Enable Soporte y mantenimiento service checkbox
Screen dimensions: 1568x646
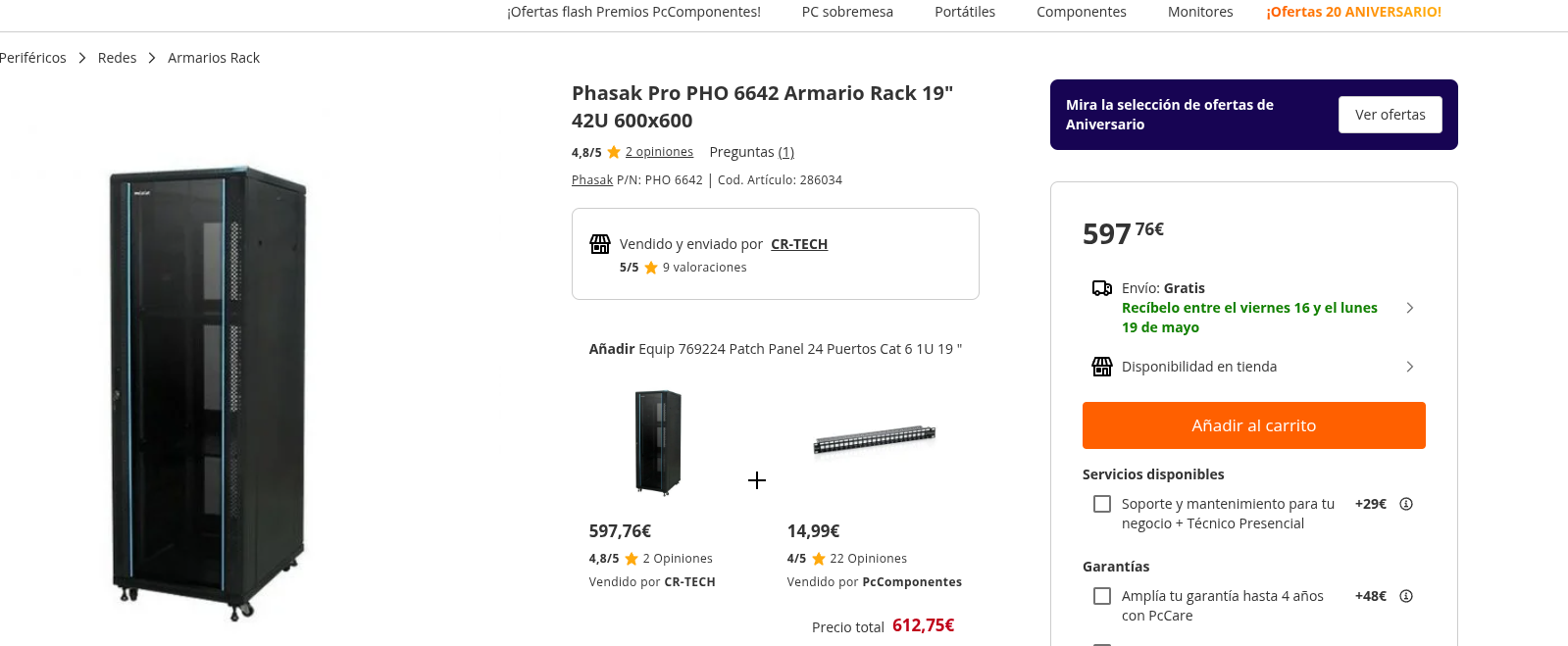point(1102,504)
